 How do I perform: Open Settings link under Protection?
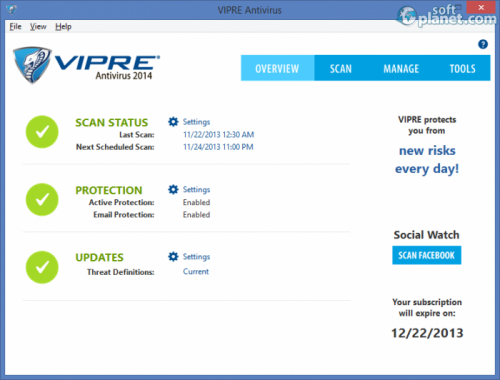[196, 190]
